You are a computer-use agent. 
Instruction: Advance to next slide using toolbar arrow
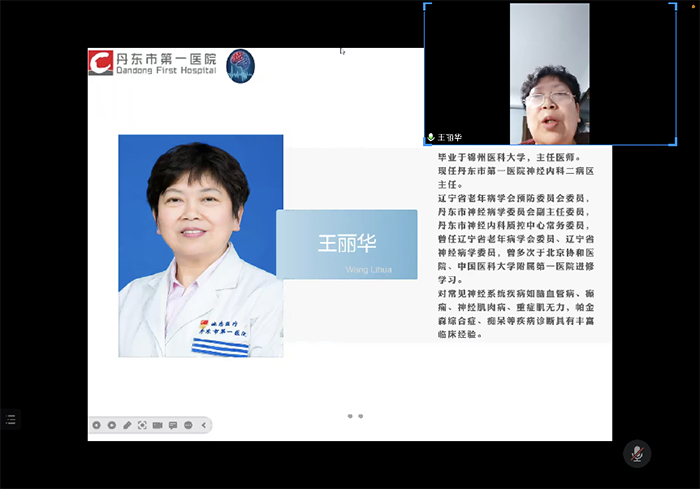pos(111,425)
